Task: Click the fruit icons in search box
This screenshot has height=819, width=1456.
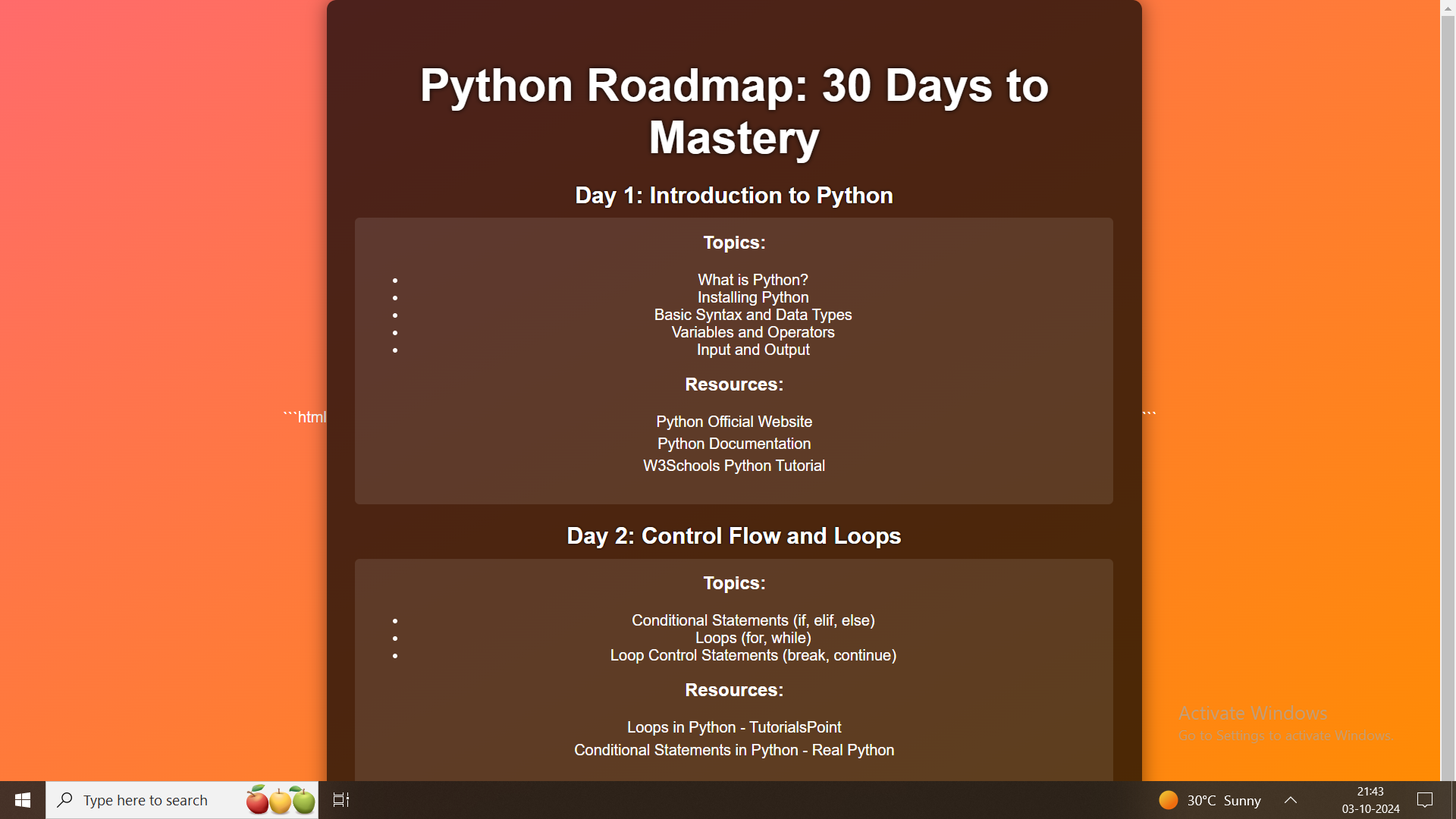Action: pyautogui.click(x=281, y=800)
